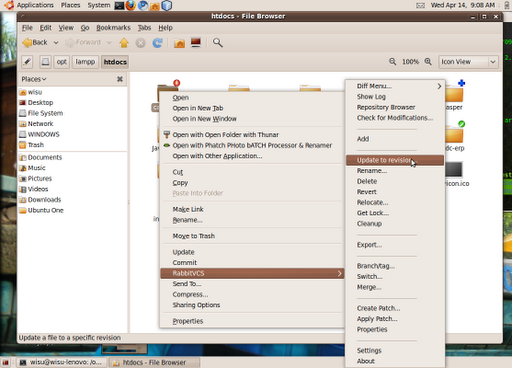This screenshot has width=512, height=368.
Task: Click the zoom in magnifier icon
Action: 428,62
